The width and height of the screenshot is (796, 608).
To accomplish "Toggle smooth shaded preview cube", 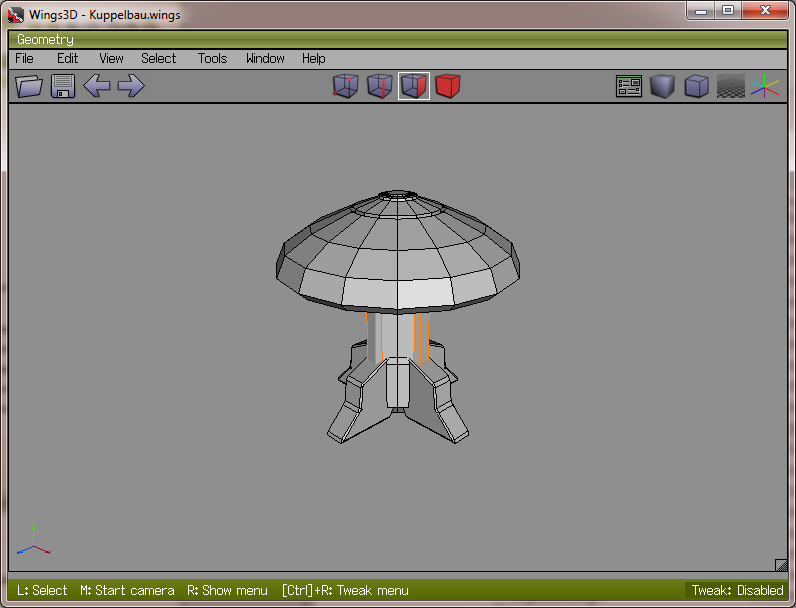I will pyautogui.click(x=662, y=87).
